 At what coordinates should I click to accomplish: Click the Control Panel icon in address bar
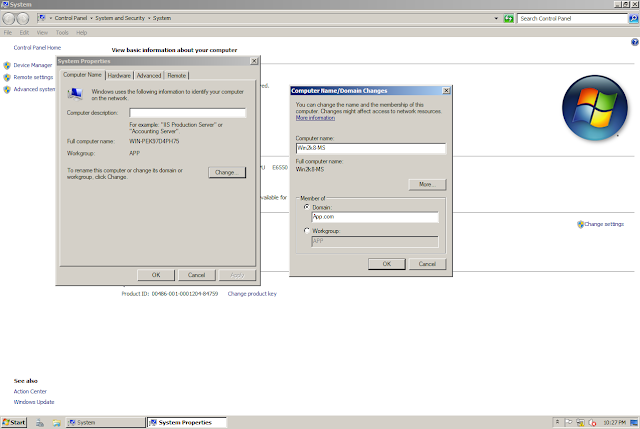pos(42,18)
